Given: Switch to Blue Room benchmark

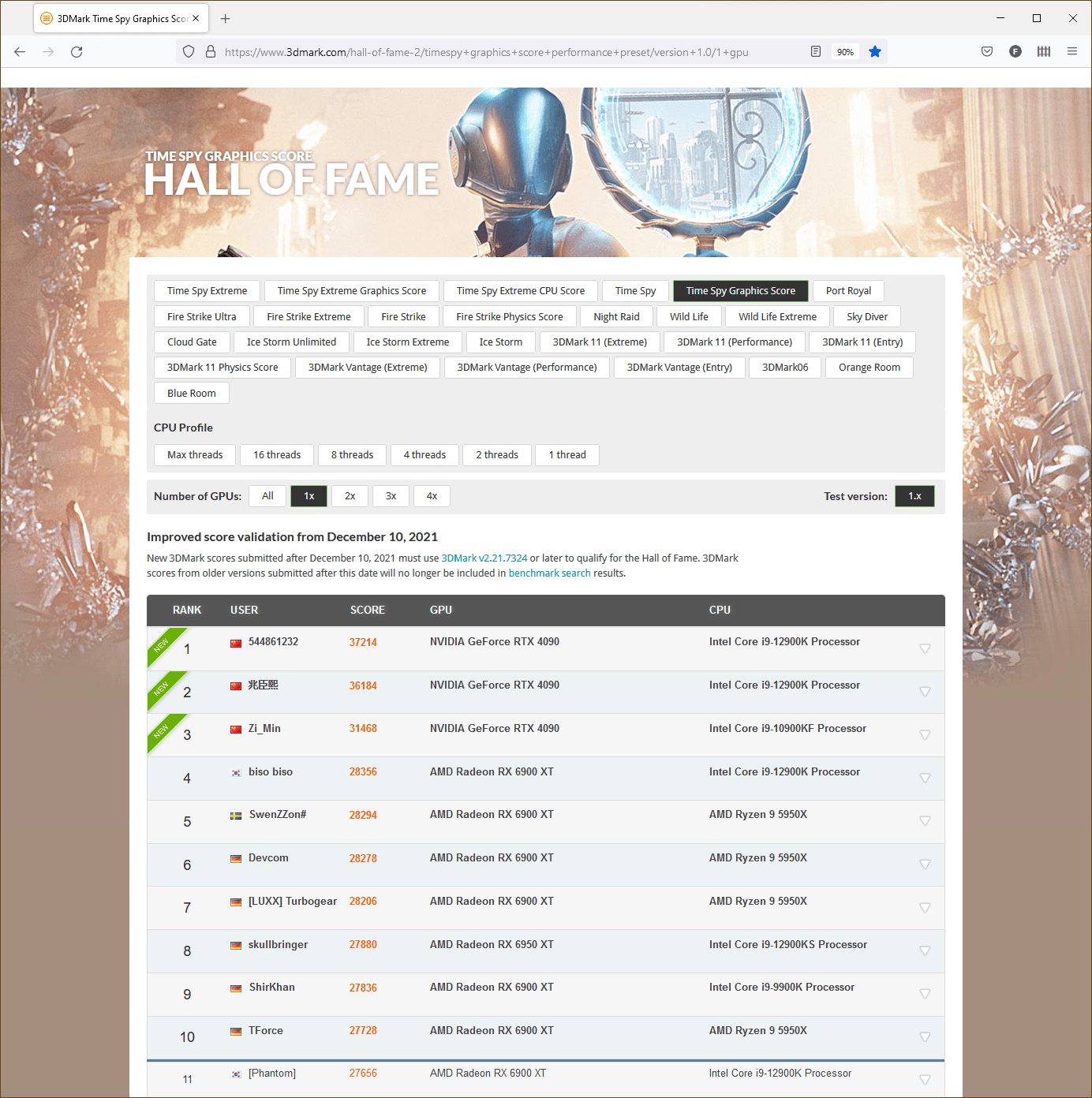Looking at the screenshot, I should [x=192, y=394].
